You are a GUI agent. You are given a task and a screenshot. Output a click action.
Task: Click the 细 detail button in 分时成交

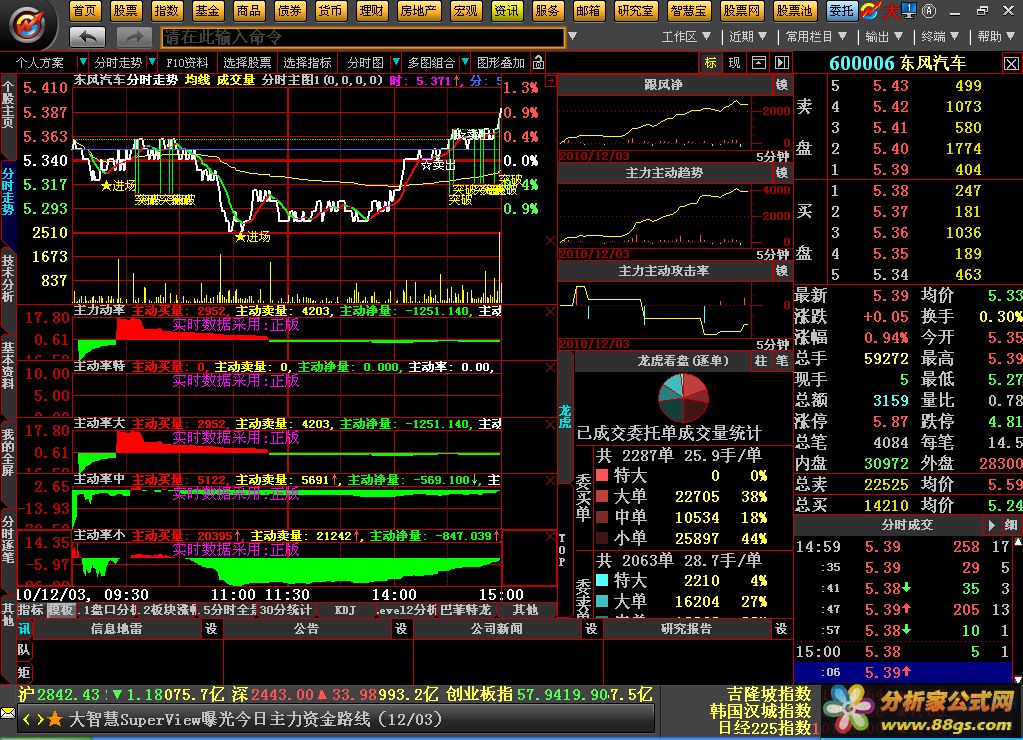point(1011,525)
